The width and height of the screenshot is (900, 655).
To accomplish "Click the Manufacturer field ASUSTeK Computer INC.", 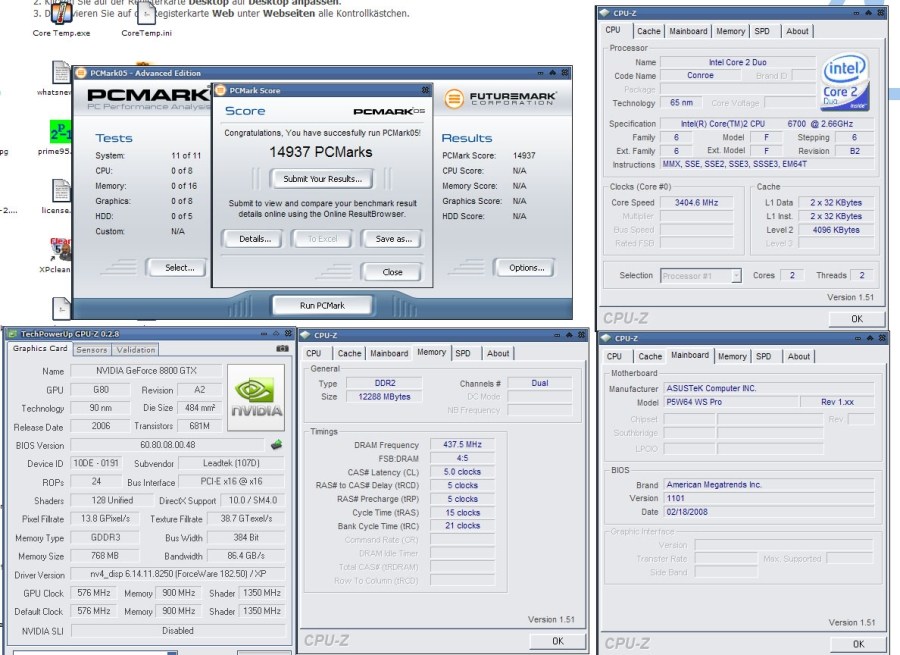I will [x=769, y=388].
